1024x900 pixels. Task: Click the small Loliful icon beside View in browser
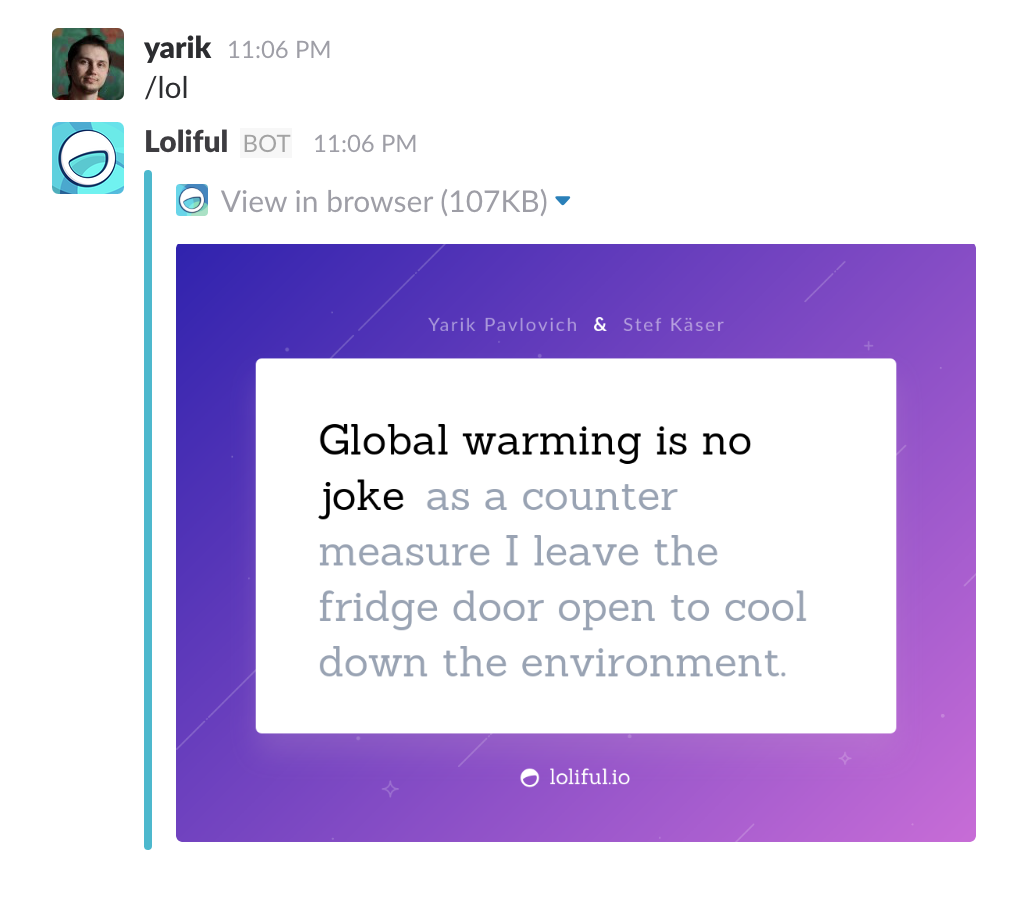(x=191, y=200)
